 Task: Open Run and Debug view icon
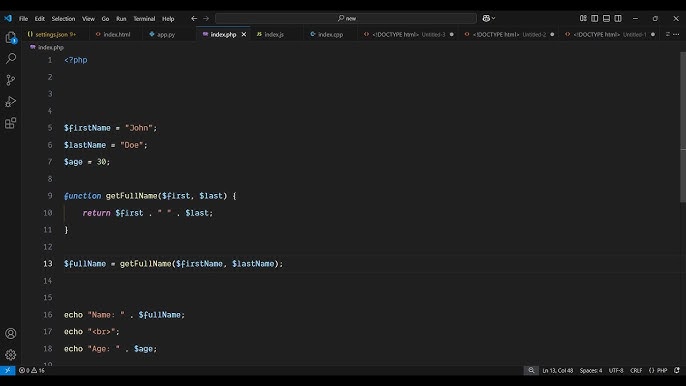(x=10, y=102)
